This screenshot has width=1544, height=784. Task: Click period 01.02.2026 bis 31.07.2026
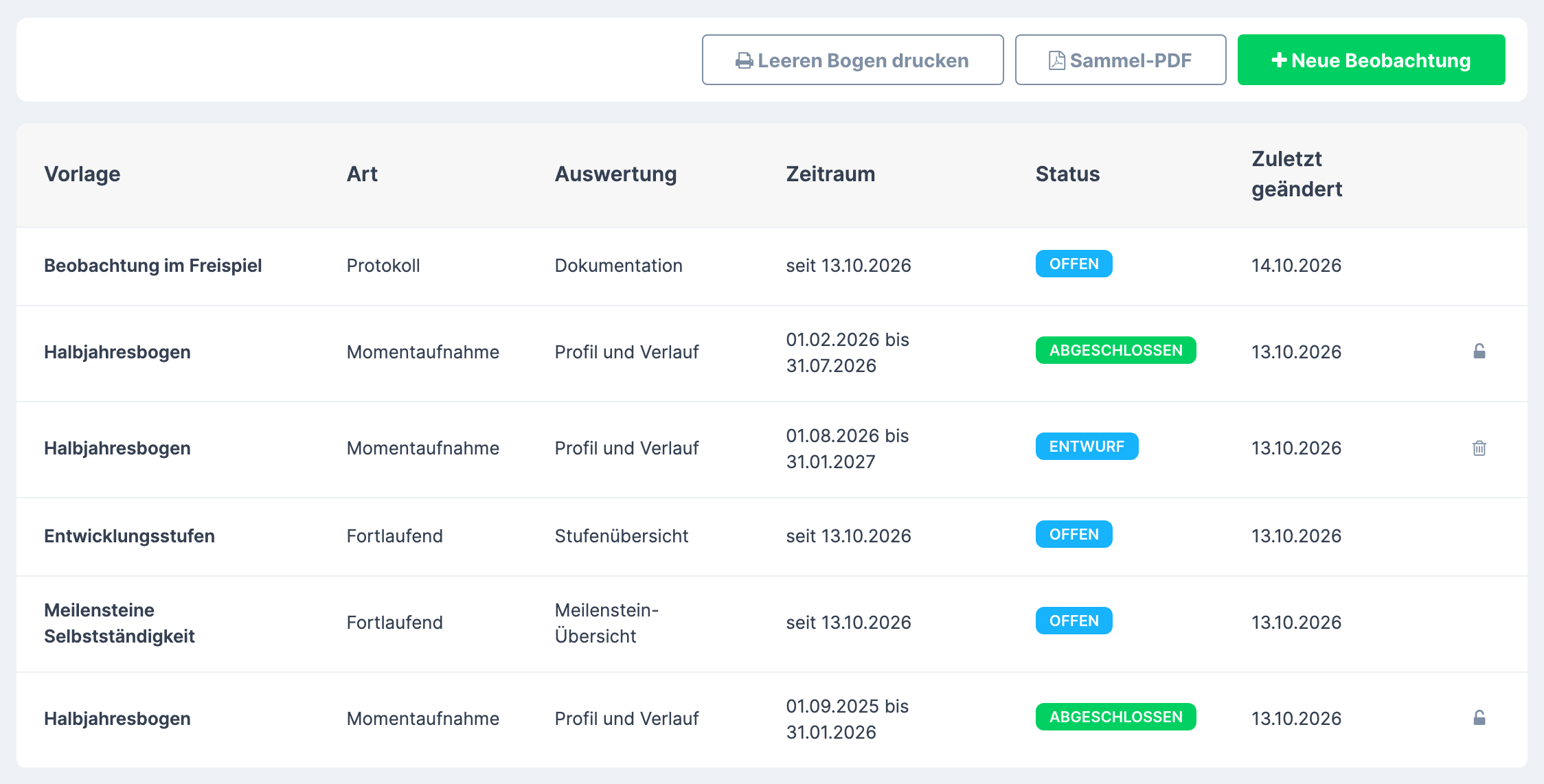click(x=848, y=352)
